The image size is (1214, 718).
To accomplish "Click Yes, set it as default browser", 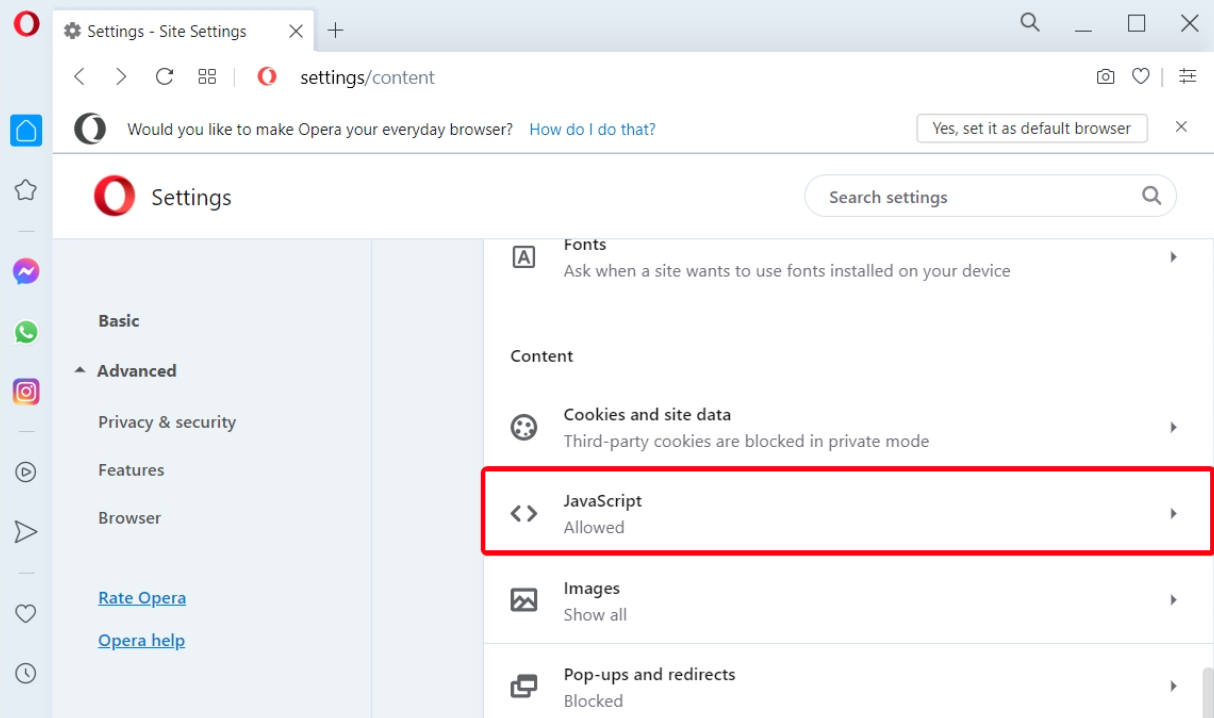I will (x=1031, y=129).
